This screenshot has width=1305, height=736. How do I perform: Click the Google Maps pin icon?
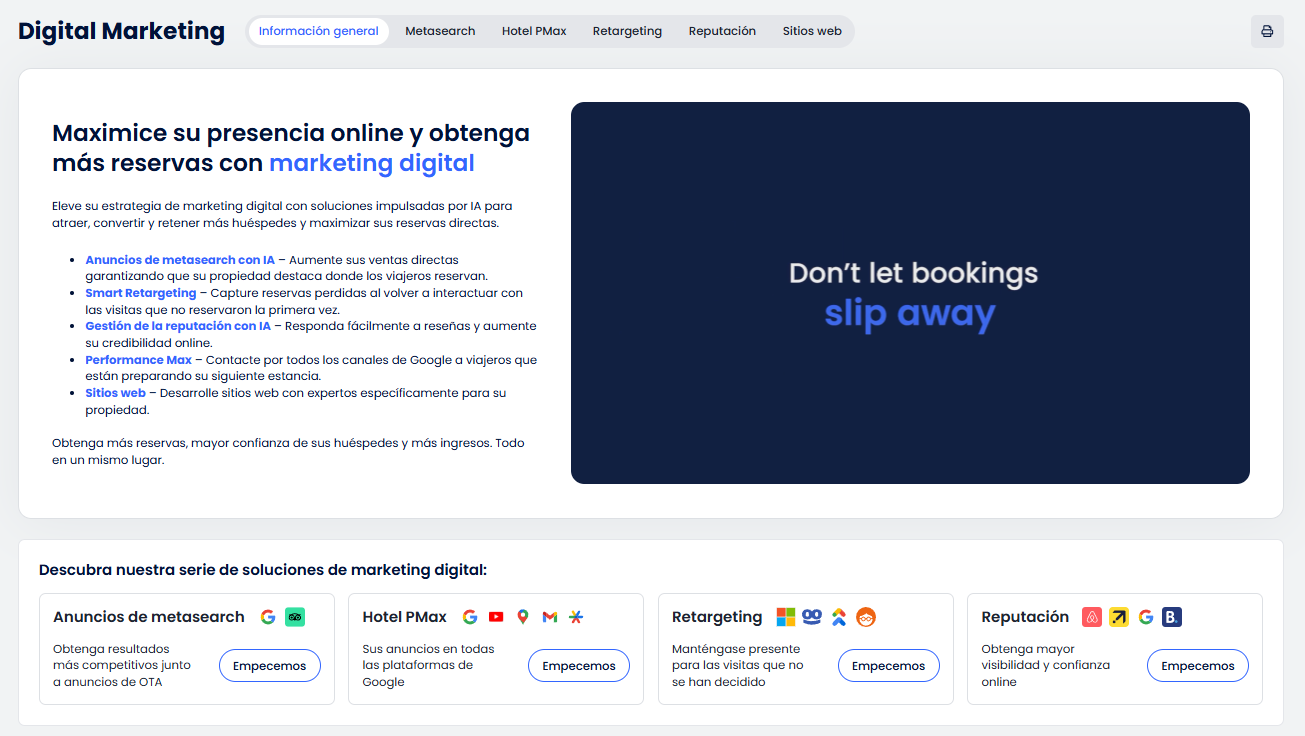point(522,617)
